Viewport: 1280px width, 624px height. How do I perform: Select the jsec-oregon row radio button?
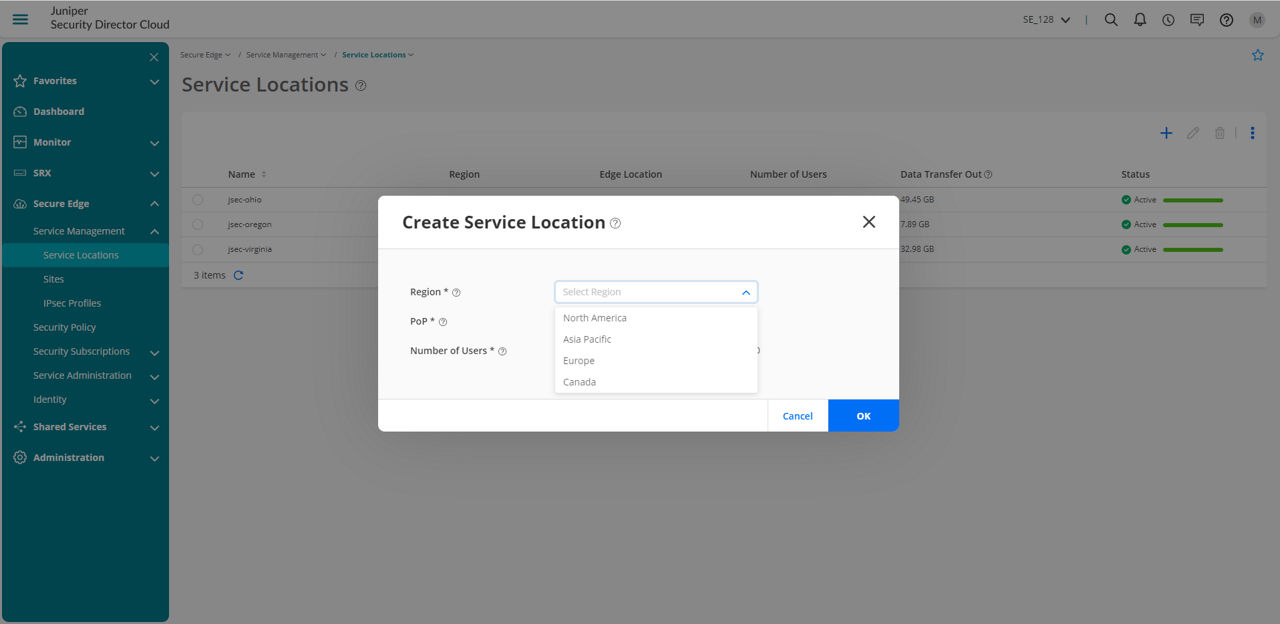[197, 224]
